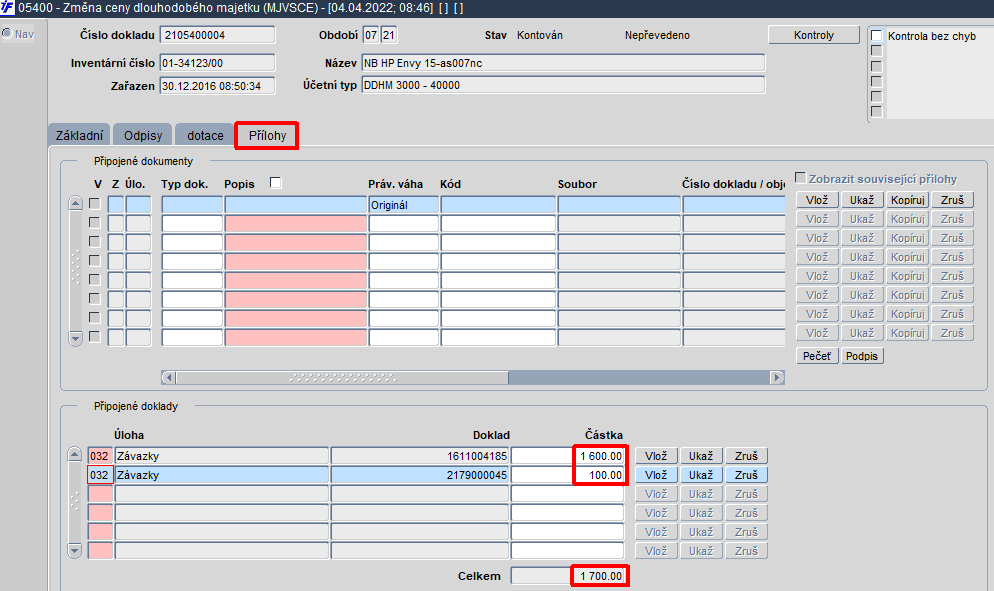Open the Základní tab
This screenshot has height=591, width=994.
point(79,136)
